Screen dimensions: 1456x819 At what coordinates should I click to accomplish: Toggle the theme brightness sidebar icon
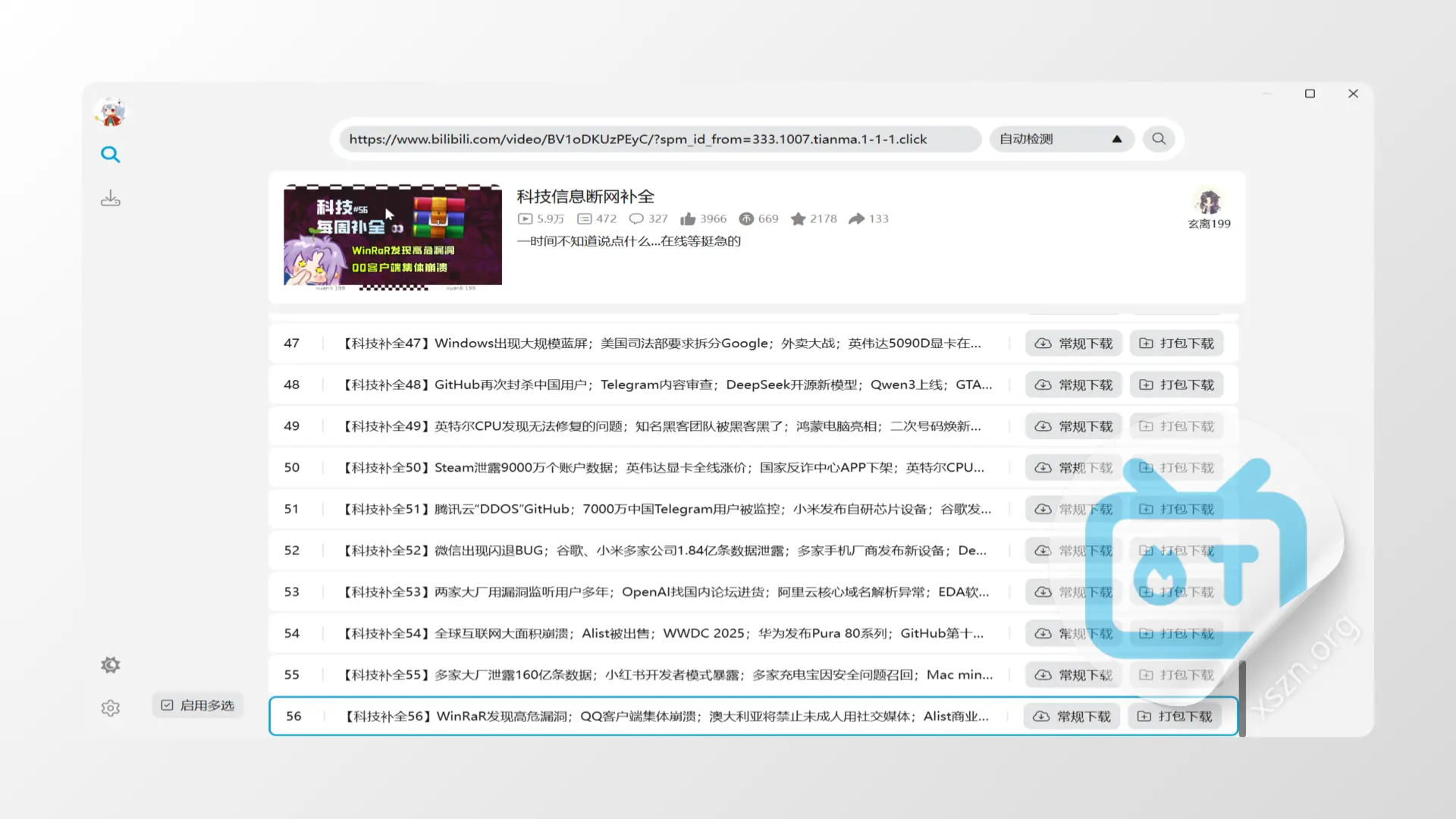coord(111,665)
